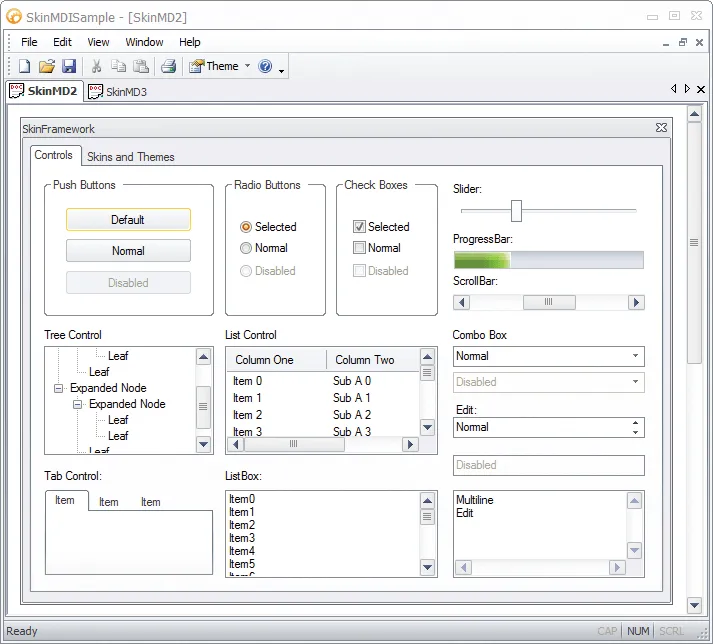Collapse the outer Expanded Node
The width and height of the screenshot is (713, 644).
[x=58, y=388]
